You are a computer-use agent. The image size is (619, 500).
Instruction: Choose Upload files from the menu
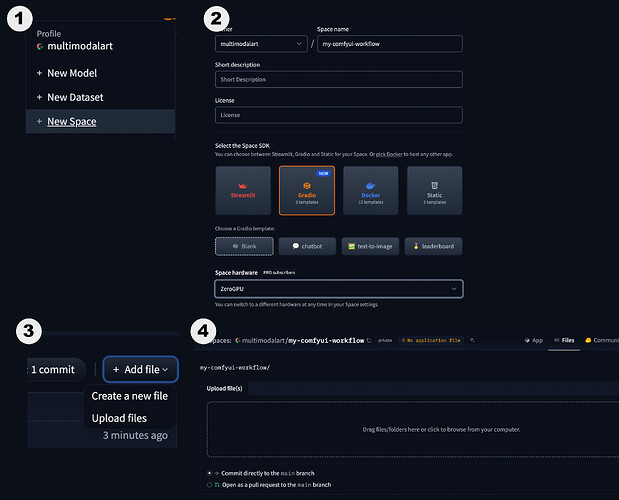click(x=118, y=418)
